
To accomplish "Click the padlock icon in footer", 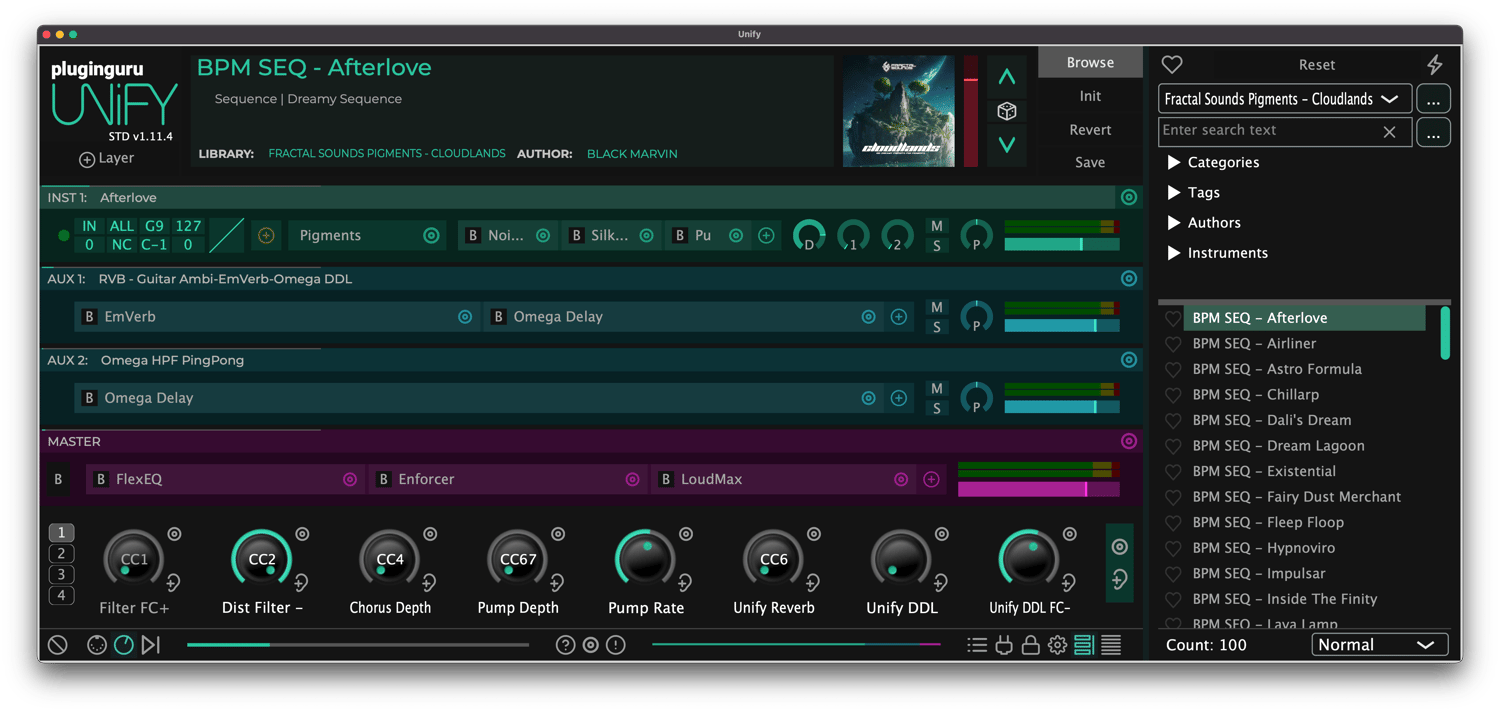I will tap(1030, 645).
